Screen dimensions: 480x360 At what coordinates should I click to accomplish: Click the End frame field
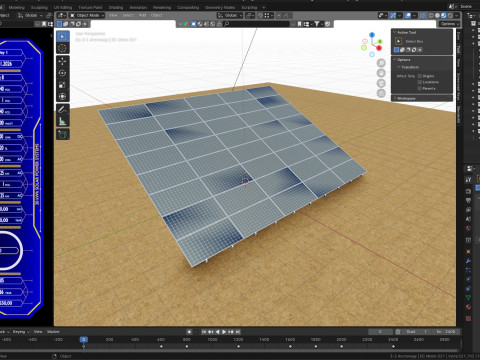pyautogui.click(x=445, y=332)
